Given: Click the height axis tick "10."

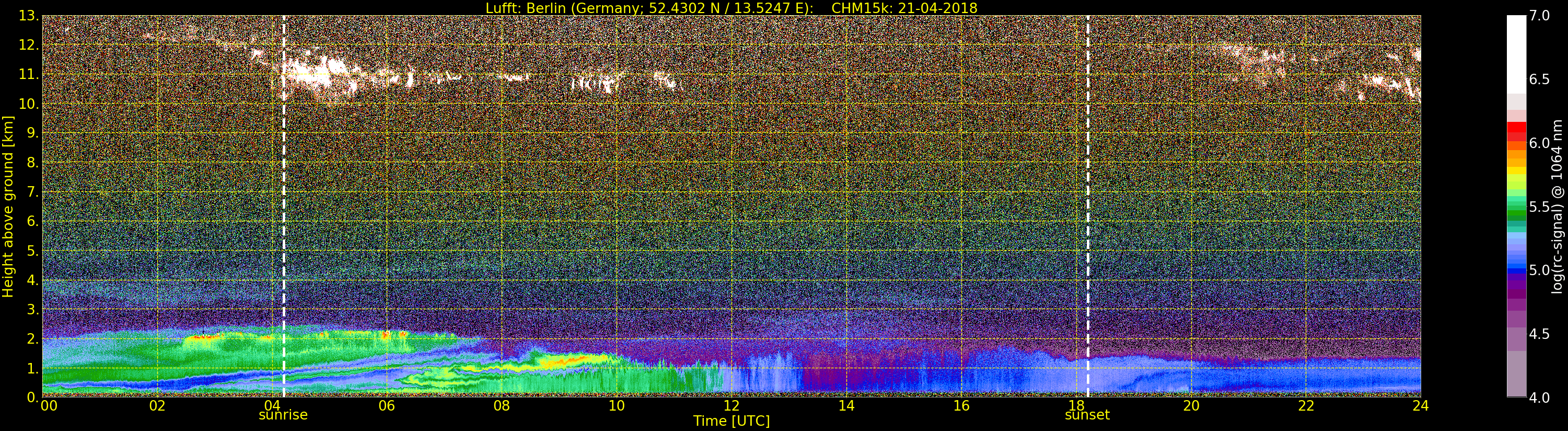Looking at the screenshot, I should (29, 104).
